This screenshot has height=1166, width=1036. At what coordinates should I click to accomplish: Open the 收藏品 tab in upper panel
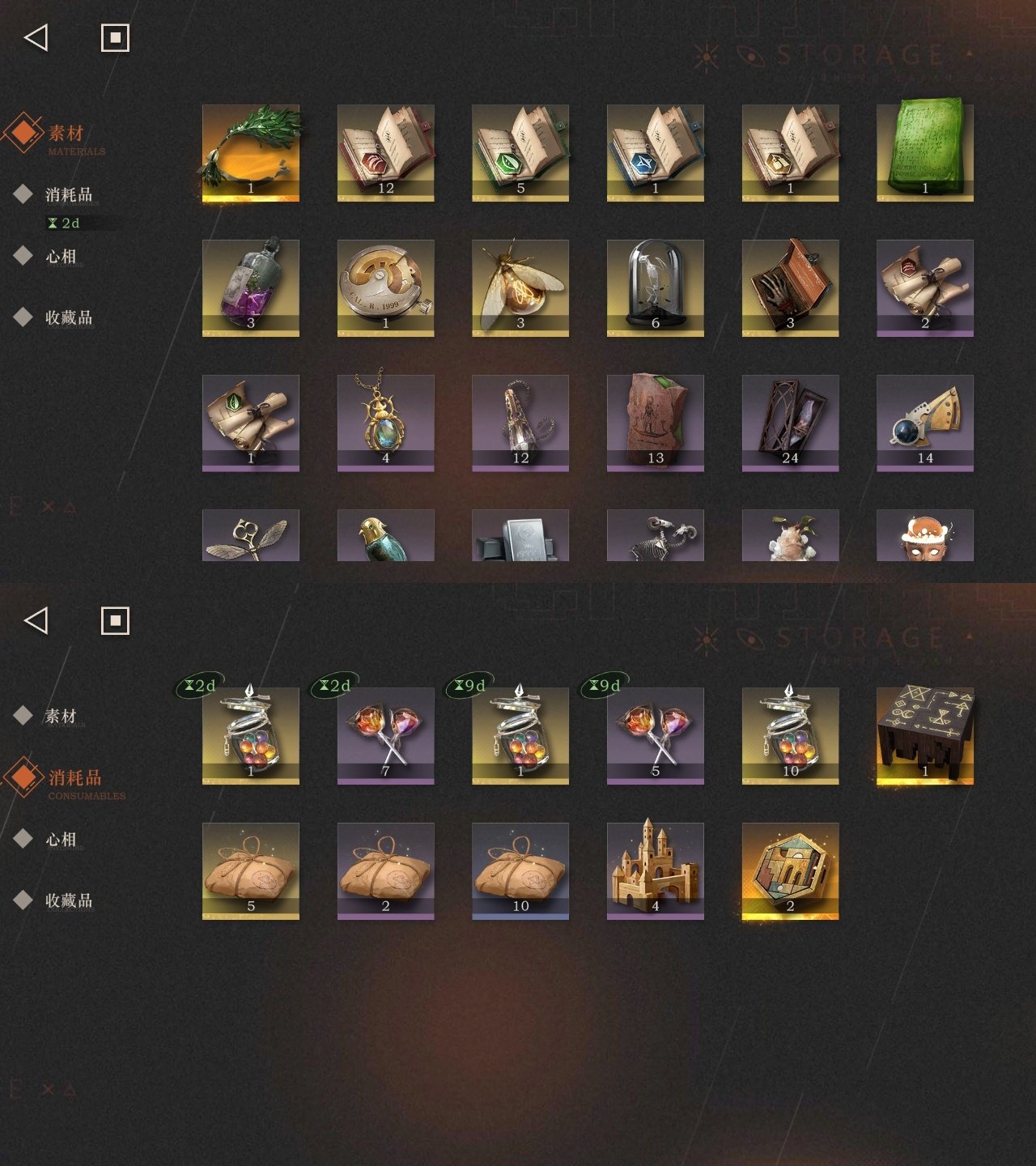point(69,317)
